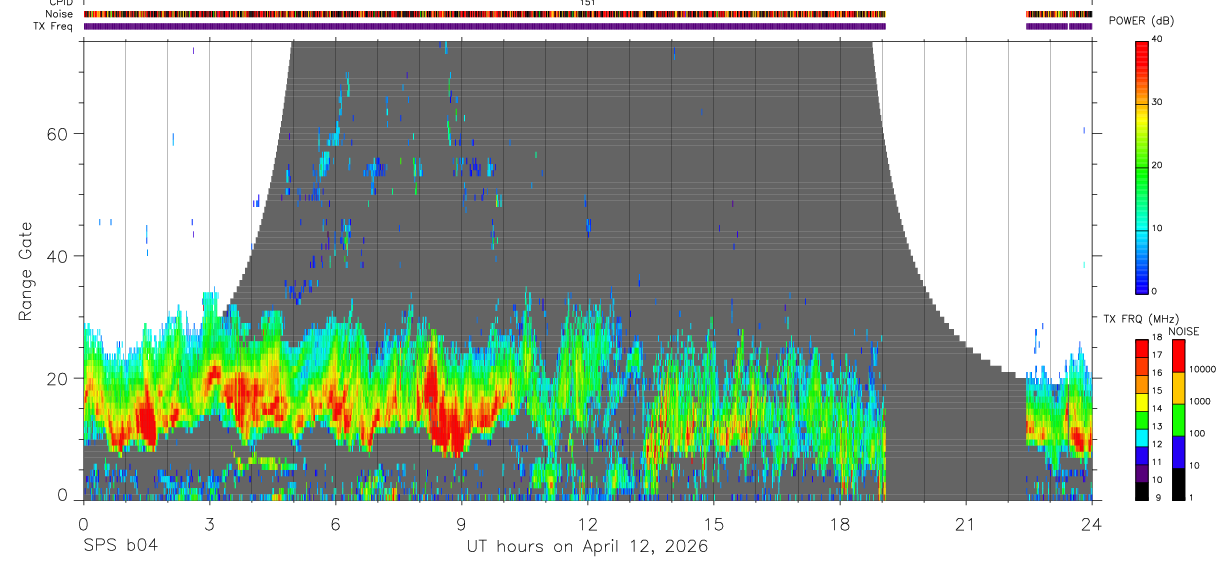Click the Range Gate axis title

point(25,271)
